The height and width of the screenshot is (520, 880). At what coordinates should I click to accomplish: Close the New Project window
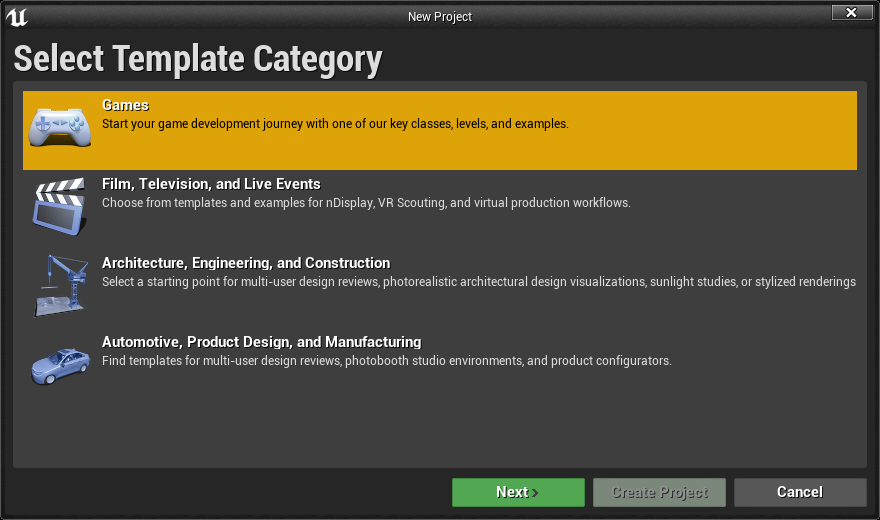click(x=851, y=12)
